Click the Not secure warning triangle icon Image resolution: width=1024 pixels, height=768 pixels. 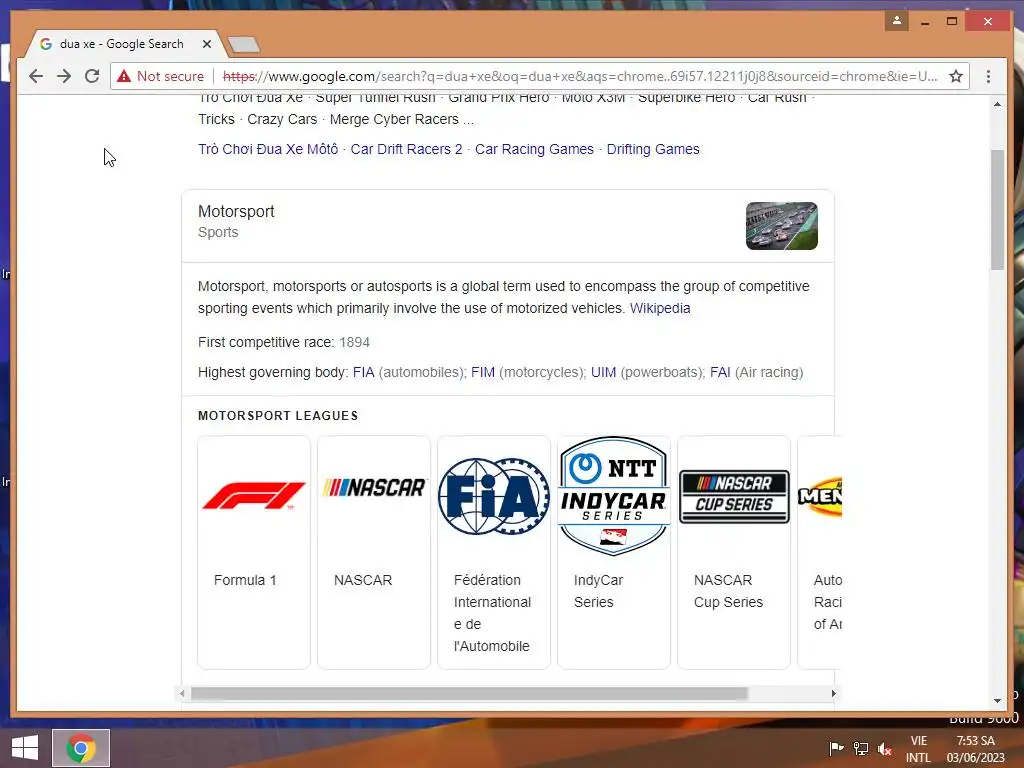point(123,76)
